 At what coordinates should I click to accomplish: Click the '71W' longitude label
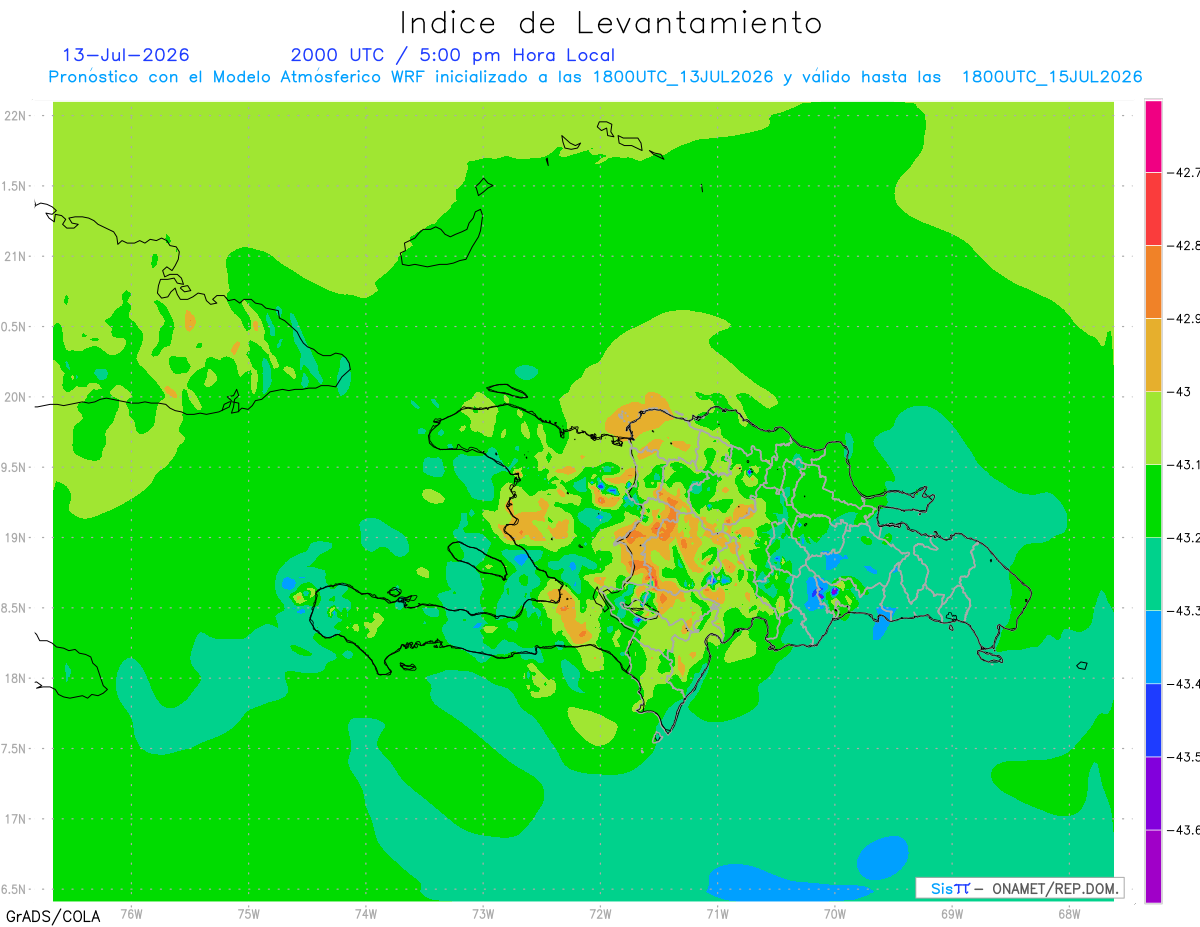click(717, 913)
